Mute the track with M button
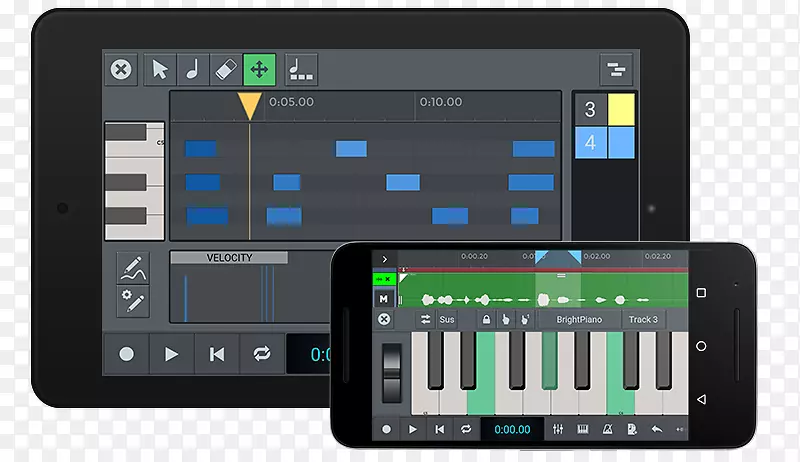This screenshot has width=800, height=462. (x=384, y=298)
